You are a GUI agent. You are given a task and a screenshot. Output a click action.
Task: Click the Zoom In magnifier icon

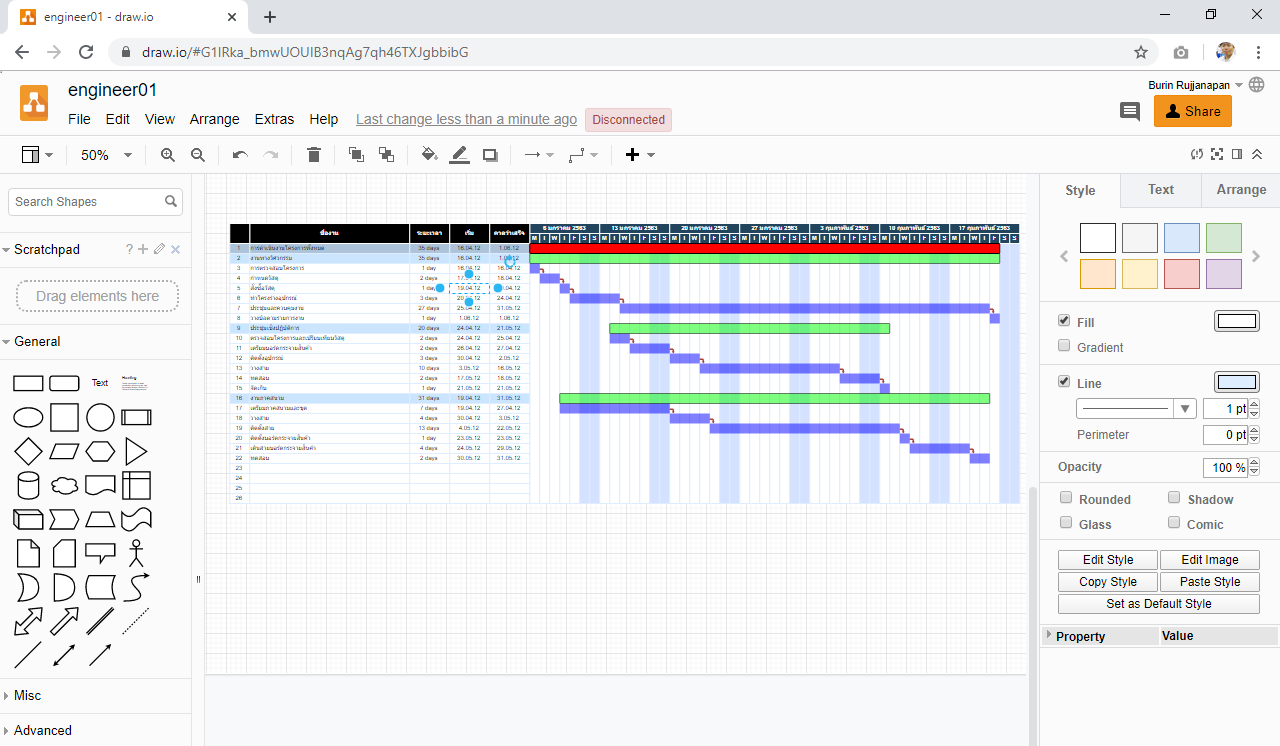tap(168, 155)
